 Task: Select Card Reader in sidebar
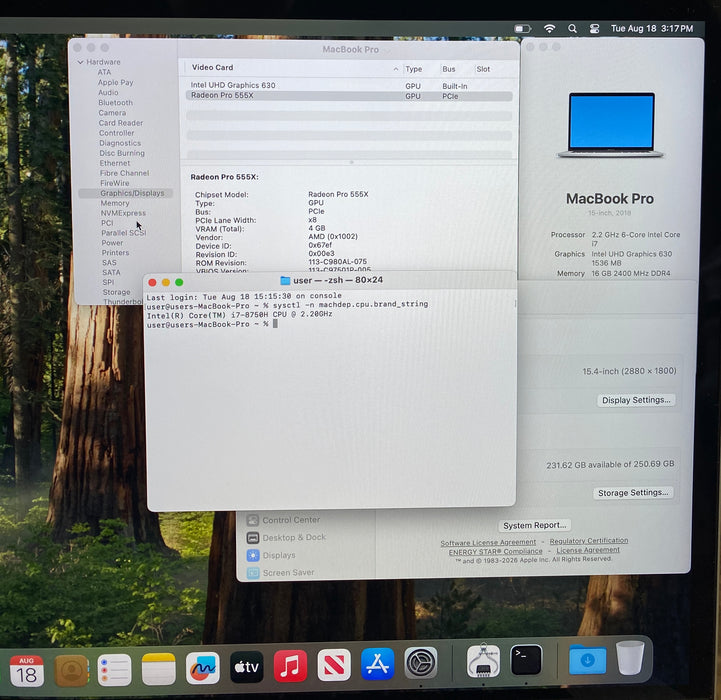(120, 123)
